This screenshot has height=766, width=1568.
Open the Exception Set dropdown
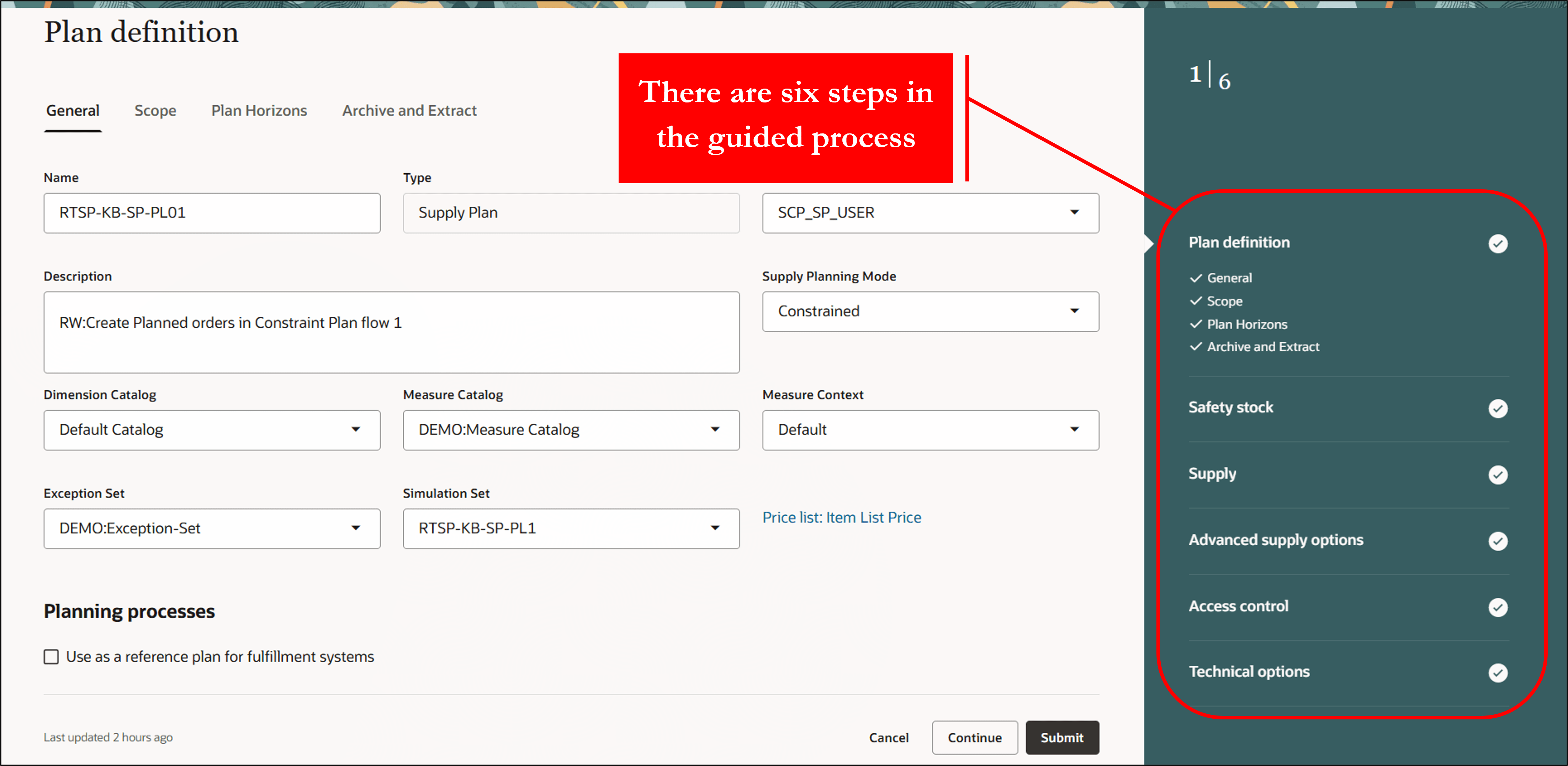pos(355,529)
